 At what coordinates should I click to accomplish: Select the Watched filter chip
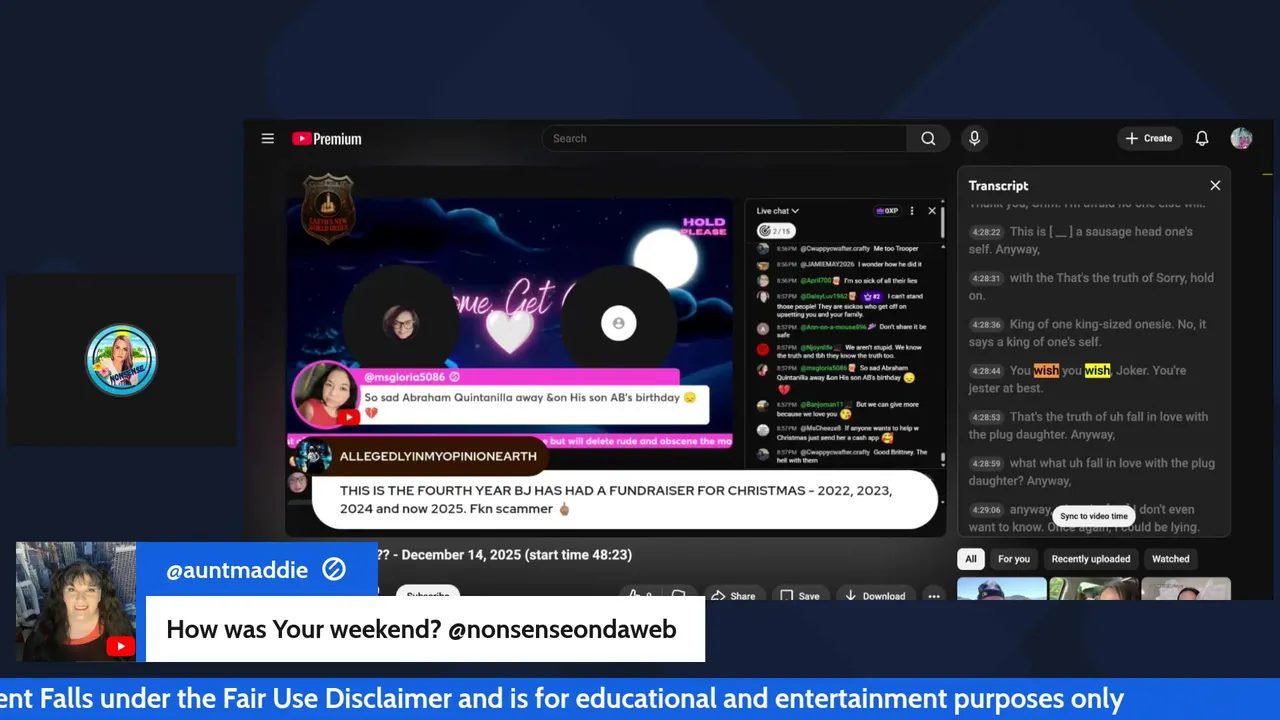pyautogui.click(x=1171, y=559)
